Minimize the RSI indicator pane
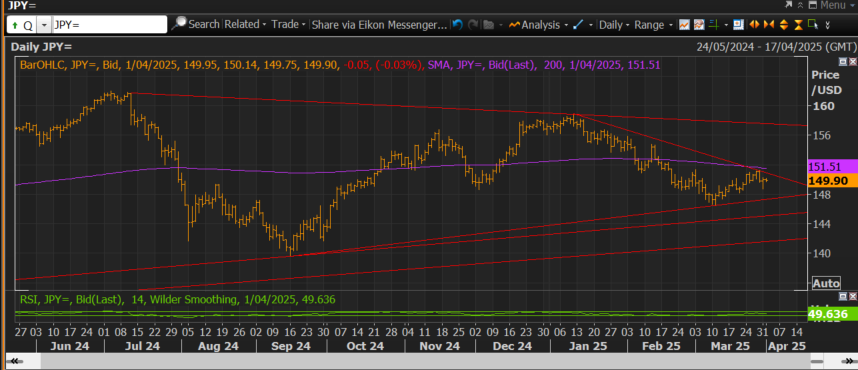The image size is (858, 370). click(843, 296)
